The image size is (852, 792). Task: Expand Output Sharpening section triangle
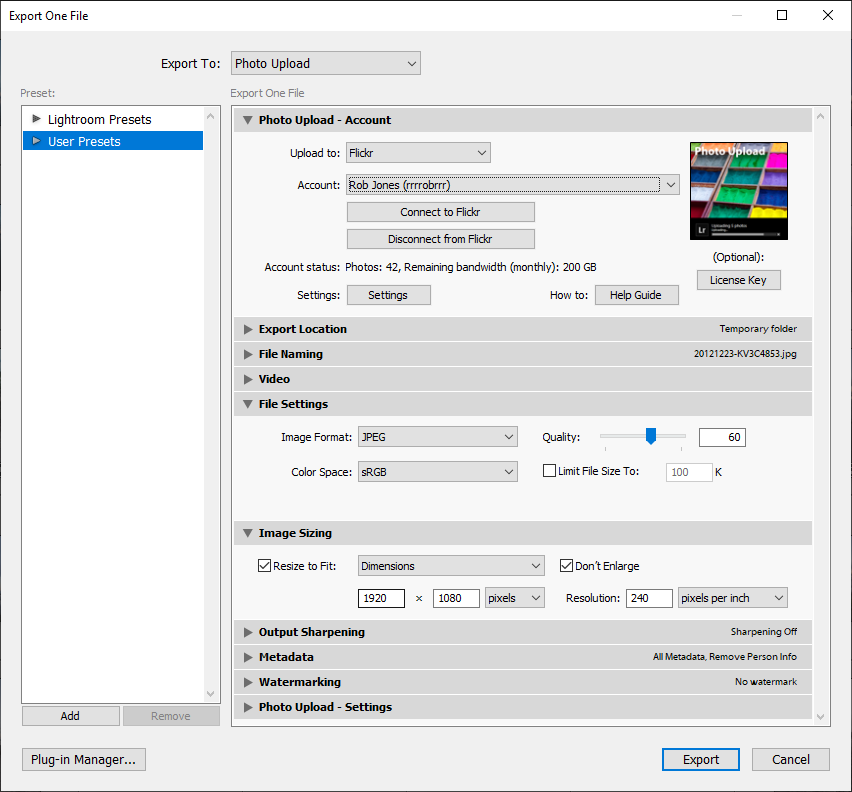248,632
